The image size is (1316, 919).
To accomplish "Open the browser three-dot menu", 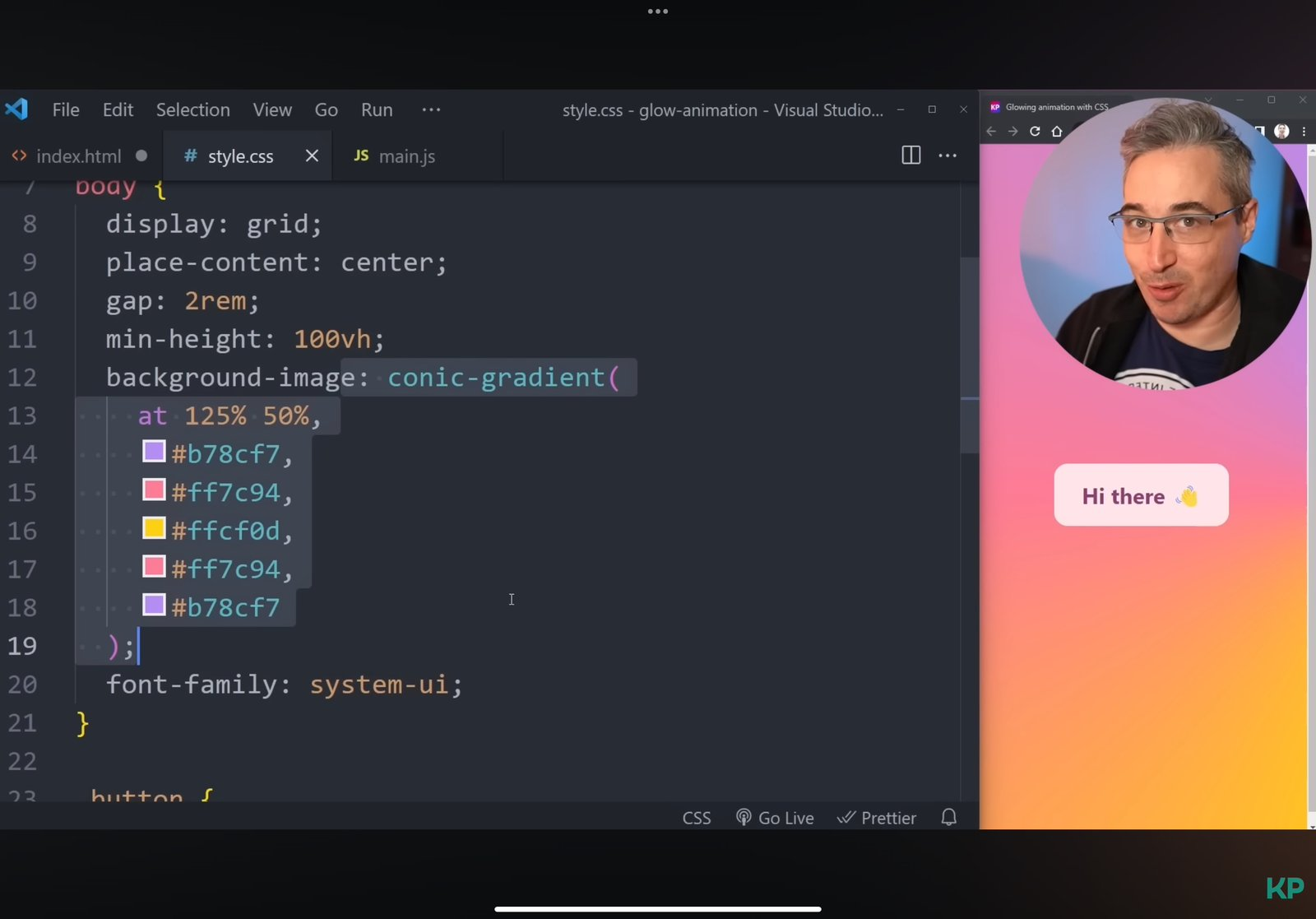I will 1304,132.
